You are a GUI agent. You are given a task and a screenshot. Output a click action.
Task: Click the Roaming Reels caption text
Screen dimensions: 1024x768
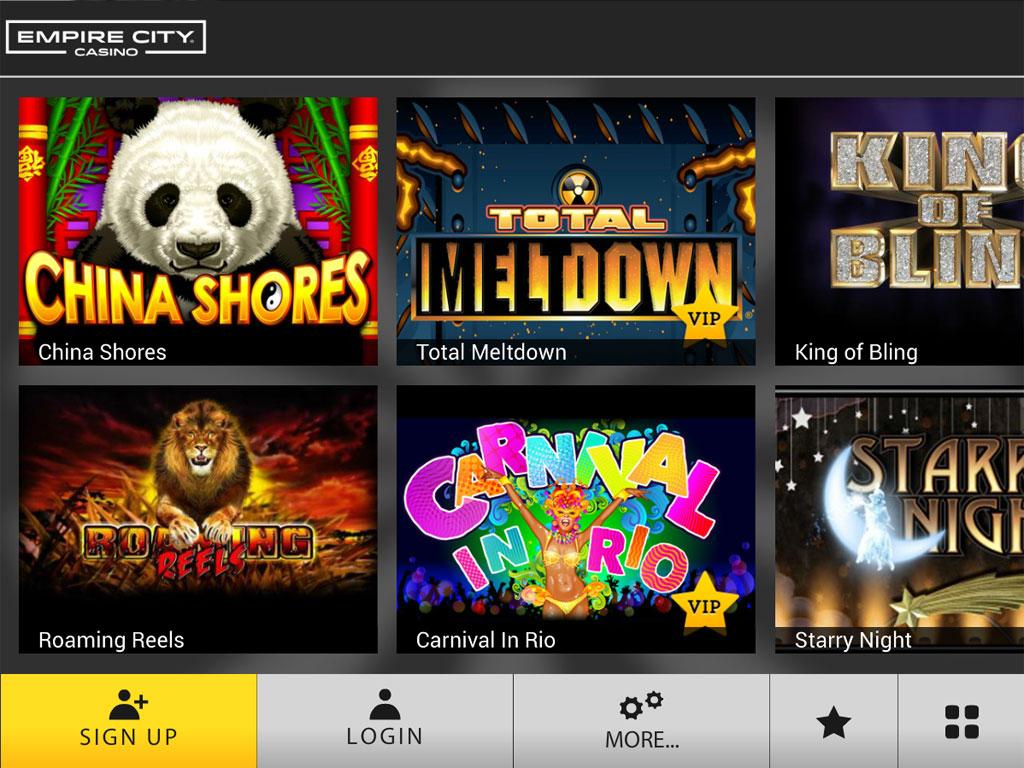click(111, 640)
